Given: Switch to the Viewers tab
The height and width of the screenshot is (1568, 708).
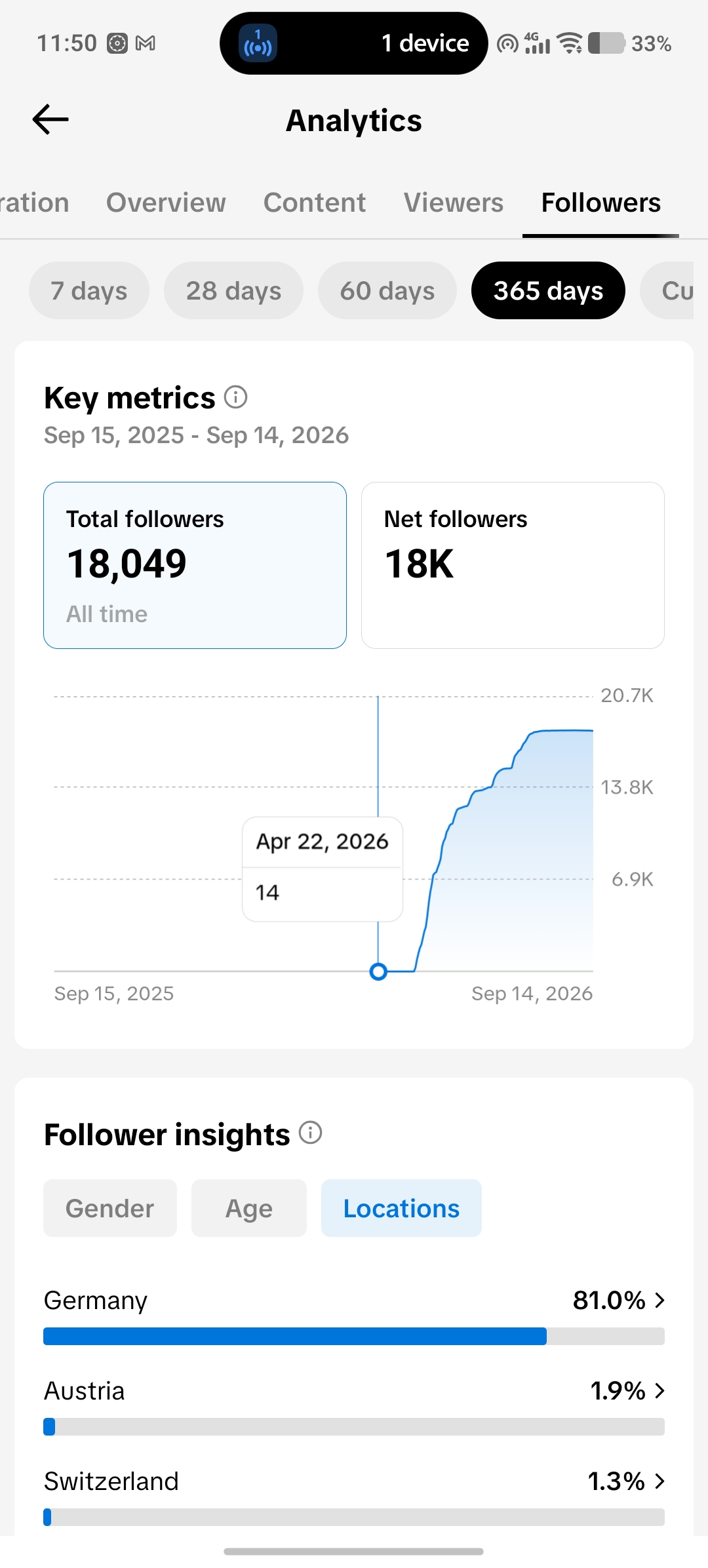Looking at the screenshot, I should [x=454, y=203].
